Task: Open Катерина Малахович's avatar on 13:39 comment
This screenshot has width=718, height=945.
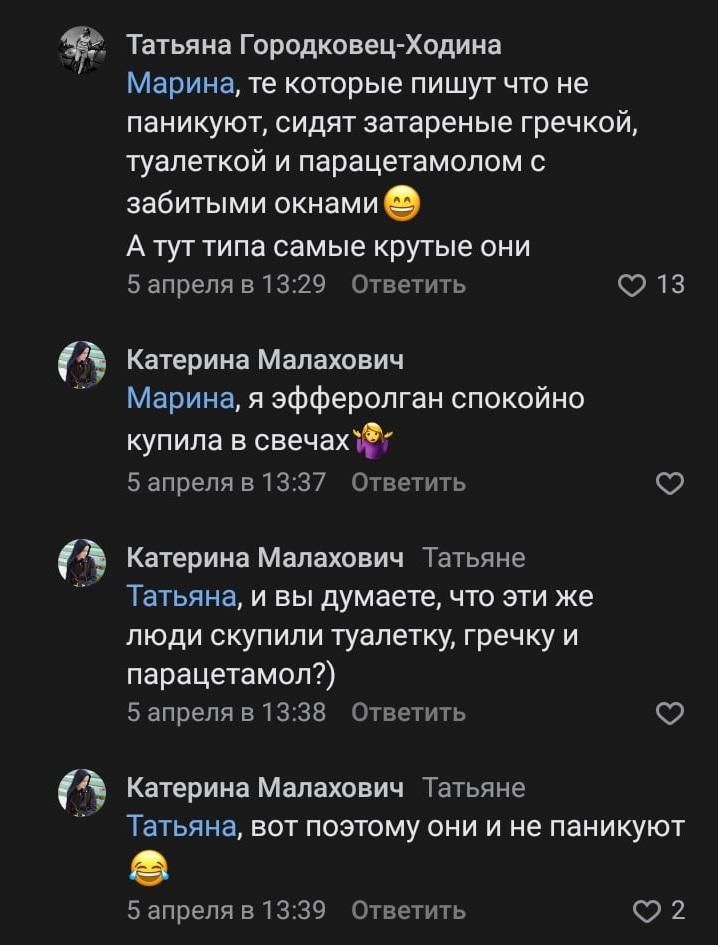Action: [82, 793]
